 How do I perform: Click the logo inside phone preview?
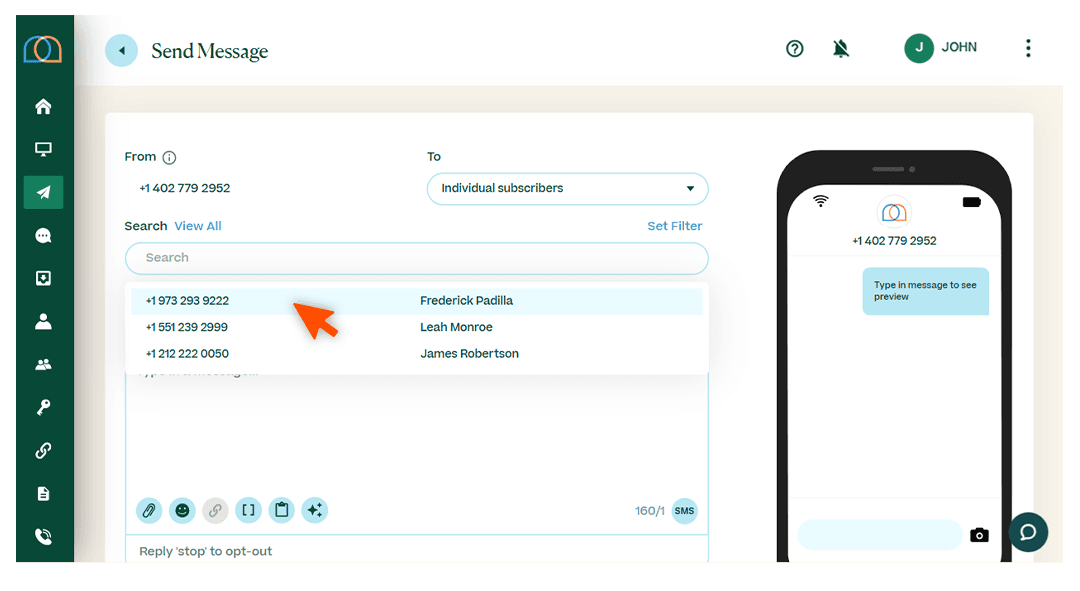coord(894,213)
